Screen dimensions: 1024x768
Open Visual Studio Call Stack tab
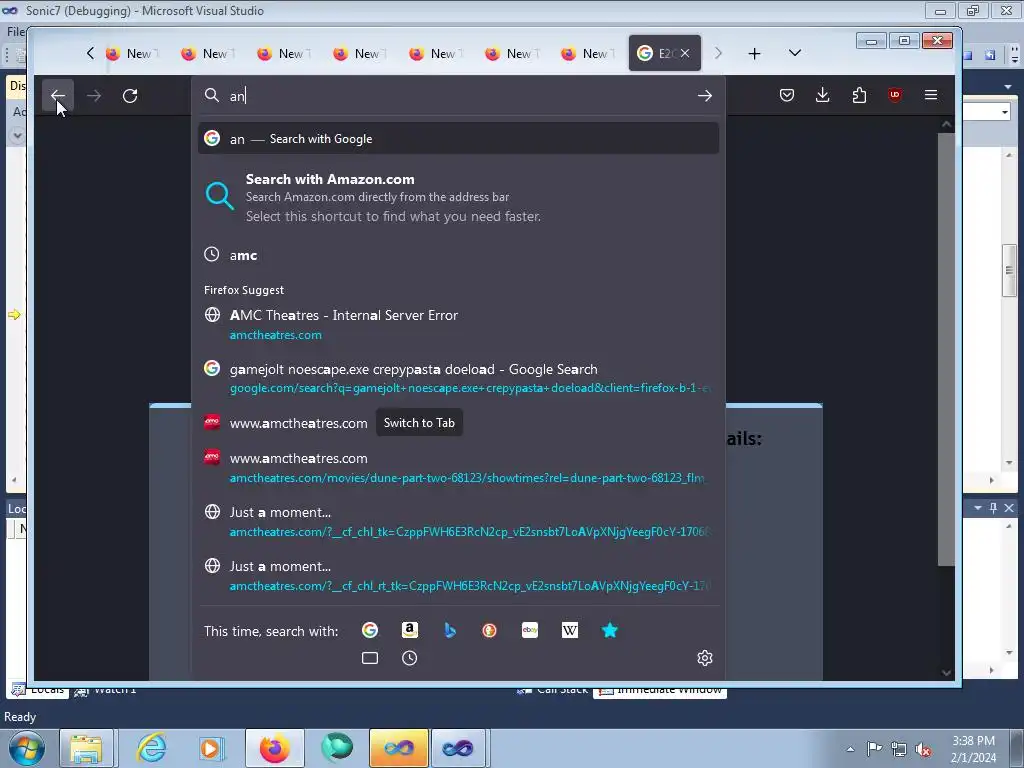pyautogui.click(x=552, y=690)
